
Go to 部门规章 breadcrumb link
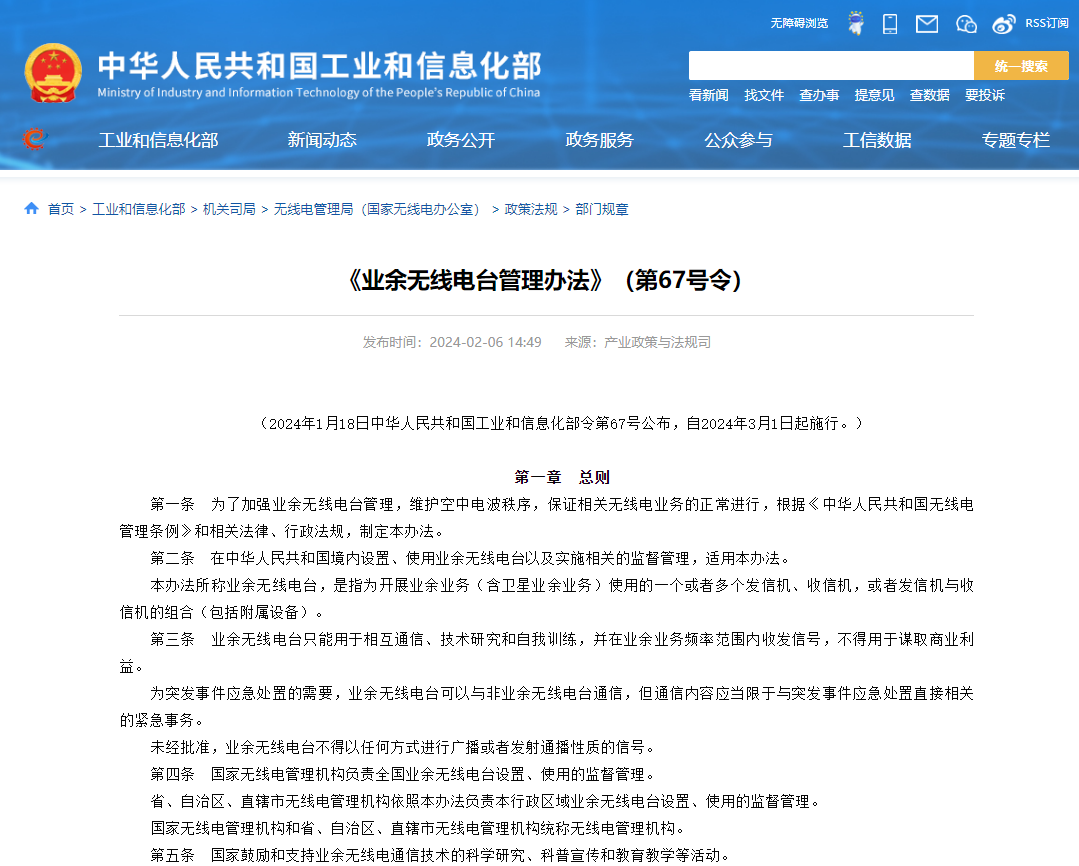point(601,209)
